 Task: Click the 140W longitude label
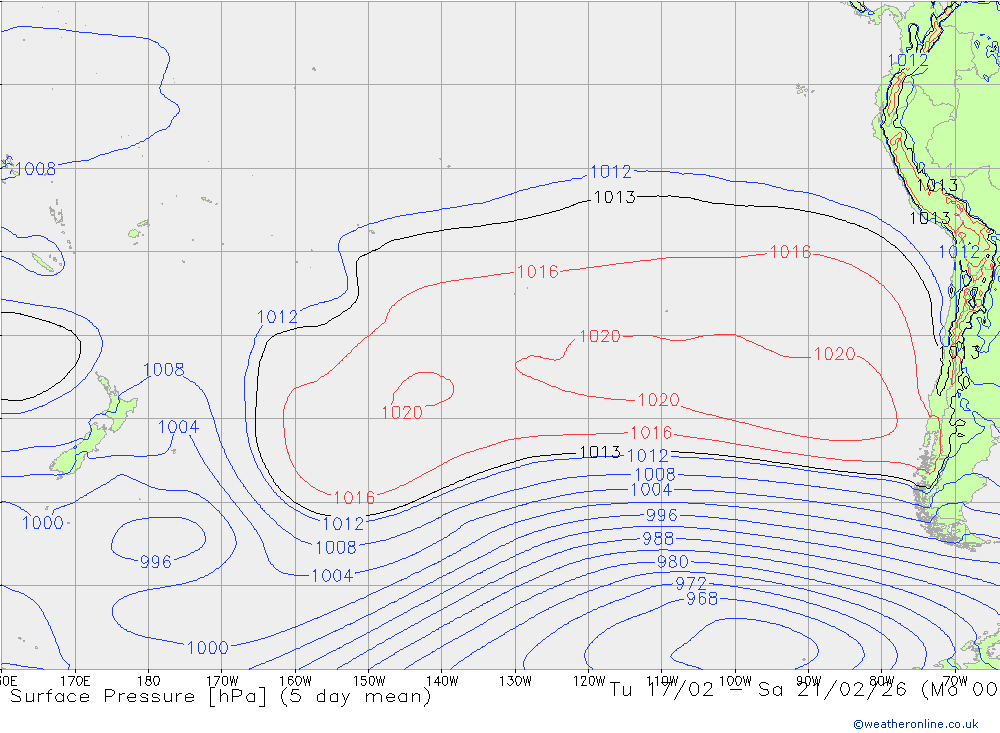pyautogui.click(x=442, y=681)
